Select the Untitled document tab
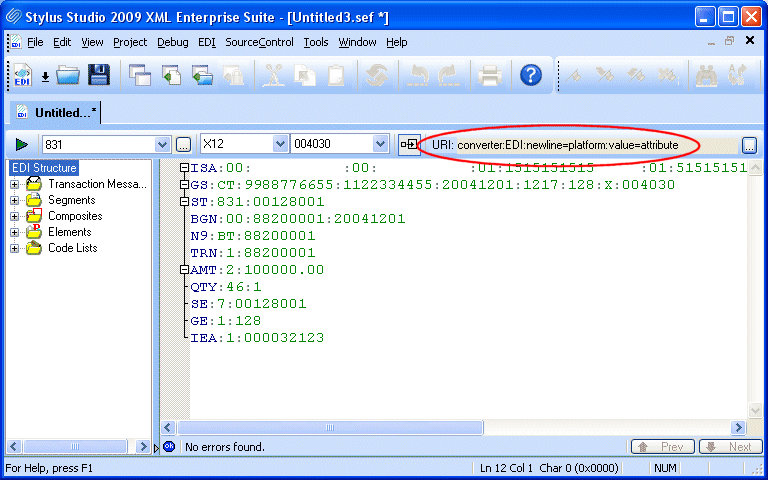Image resolution: width=768 pixels, height=480 pixels. point(55,113)
